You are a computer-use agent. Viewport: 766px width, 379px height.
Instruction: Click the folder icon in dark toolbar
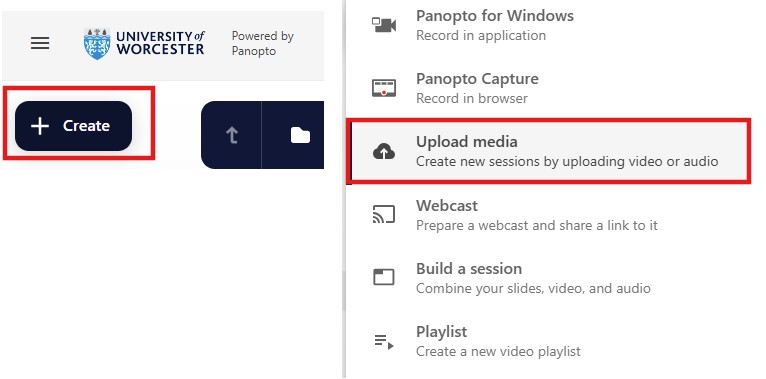point(300,135)
